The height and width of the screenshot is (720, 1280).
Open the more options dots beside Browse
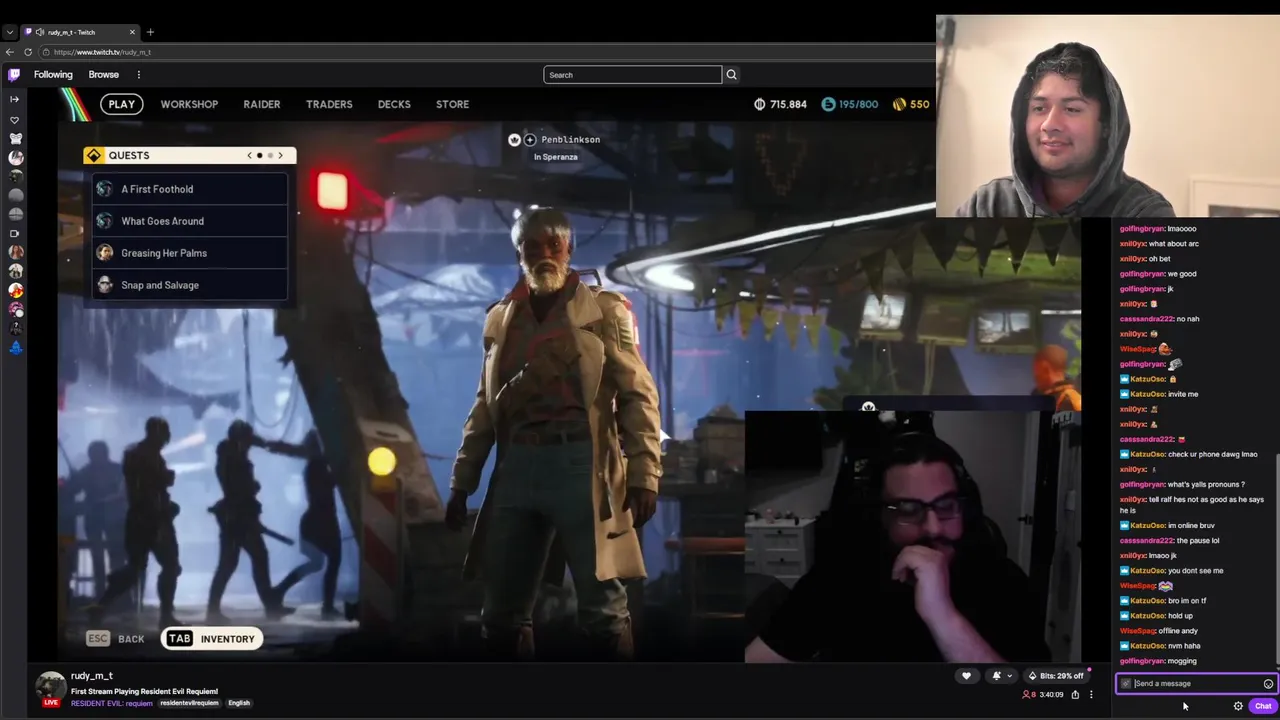click(139, 75)
